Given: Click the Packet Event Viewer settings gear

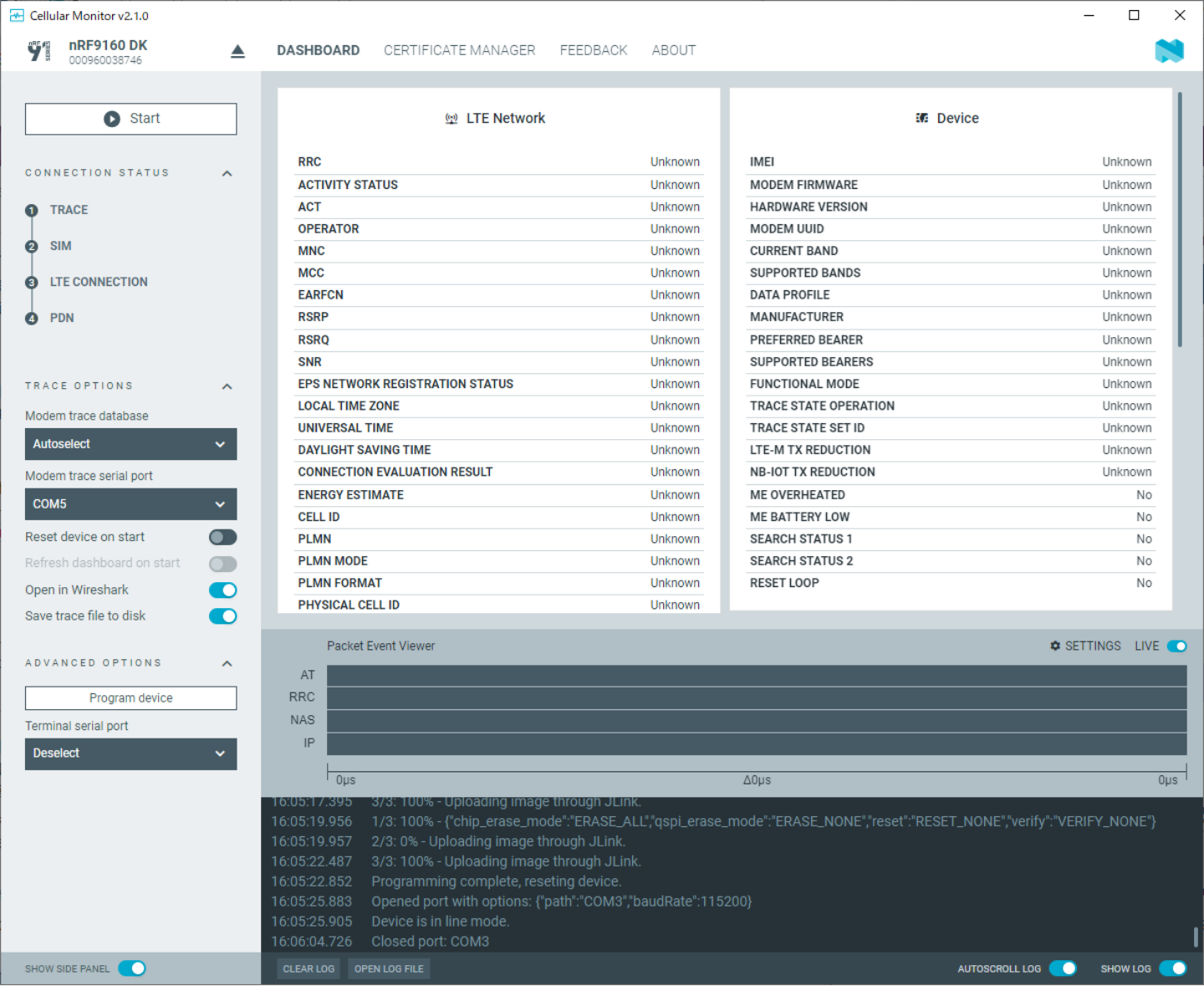Looking at the screenshot, I should pyautogui.click(x=1055, y=646).
